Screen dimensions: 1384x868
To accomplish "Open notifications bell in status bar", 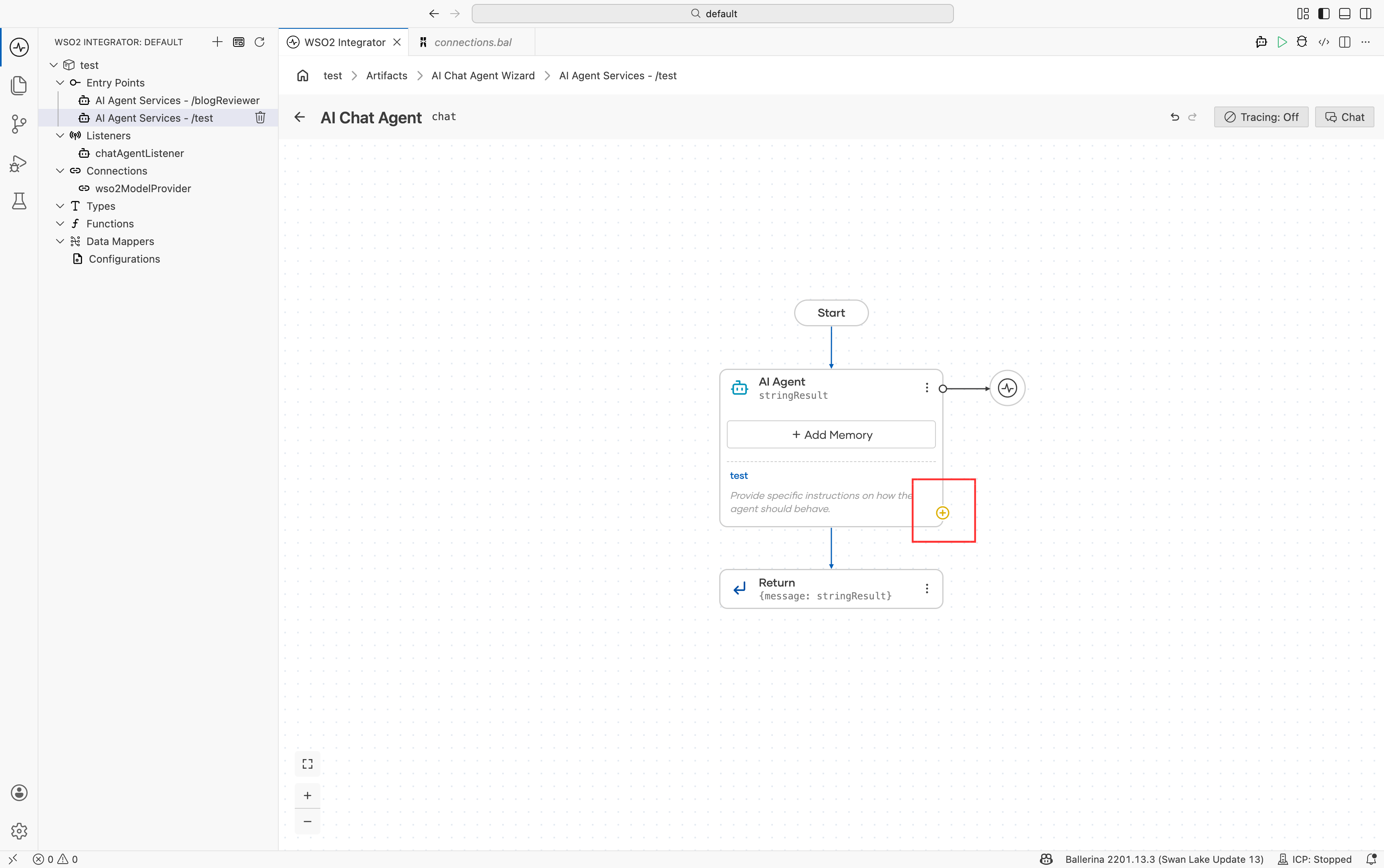I will 1371,859.
